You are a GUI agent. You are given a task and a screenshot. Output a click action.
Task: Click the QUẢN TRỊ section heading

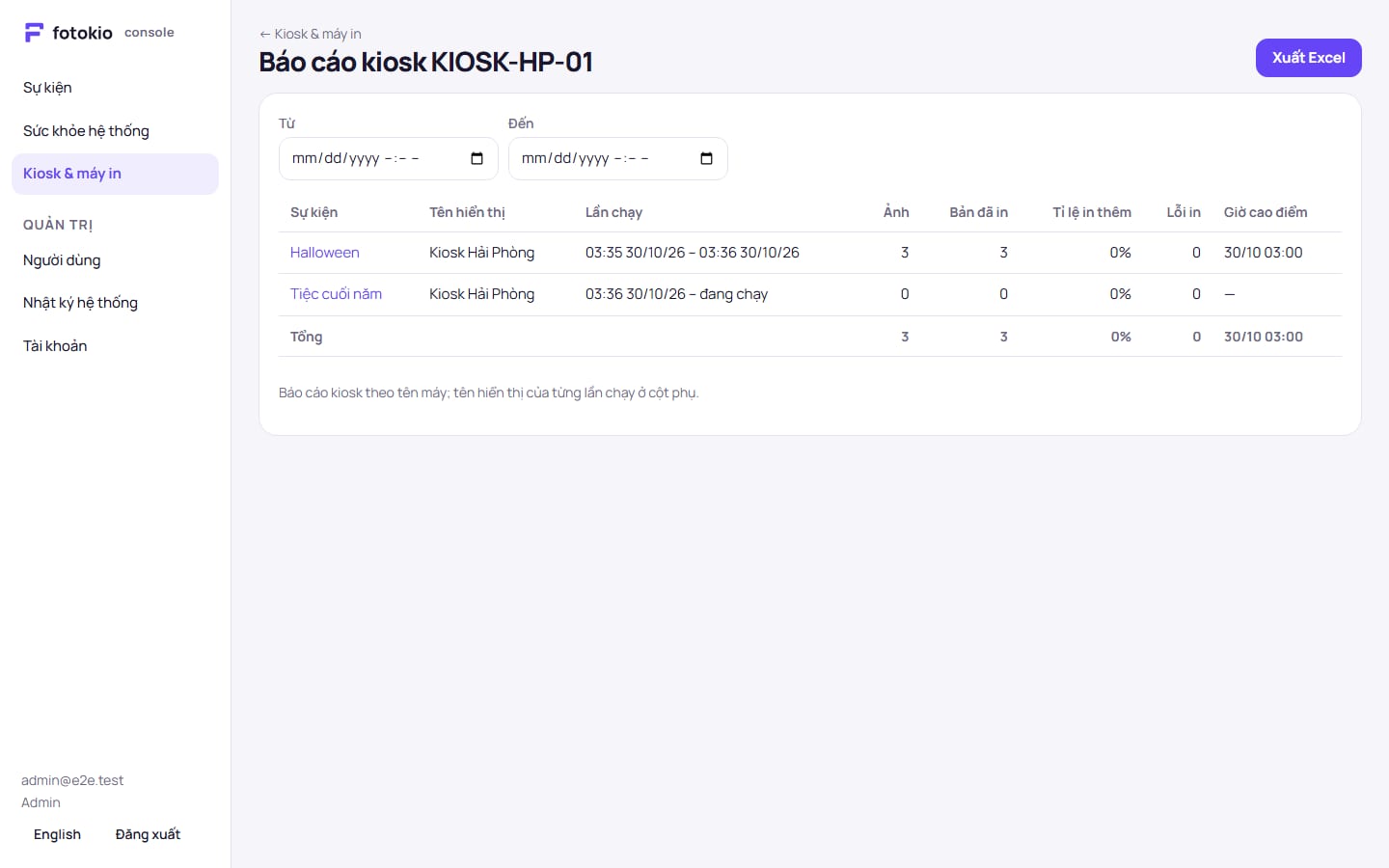pyautogui.click(x=58, y=225)
